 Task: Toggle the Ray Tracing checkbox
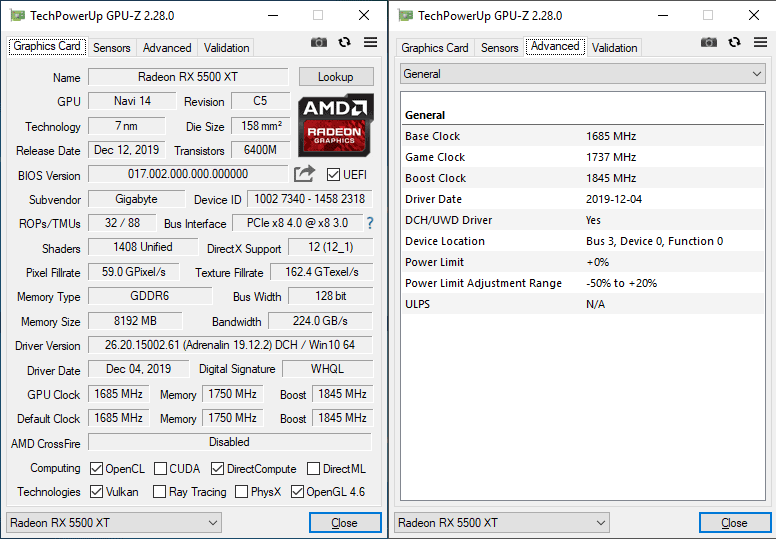[x=159, y=491]
